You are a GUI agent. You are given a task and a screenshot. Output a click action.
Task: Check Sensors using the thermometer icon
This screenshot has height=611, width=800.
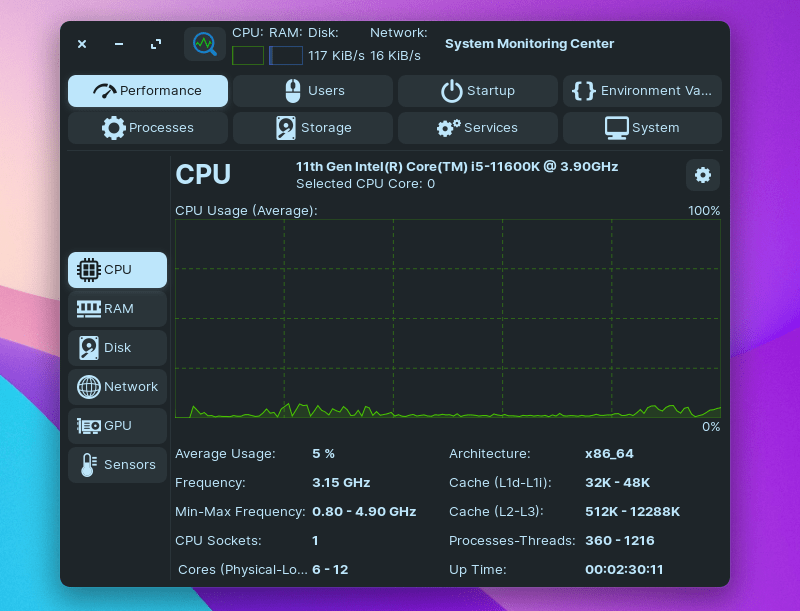[x=91, y=464]
